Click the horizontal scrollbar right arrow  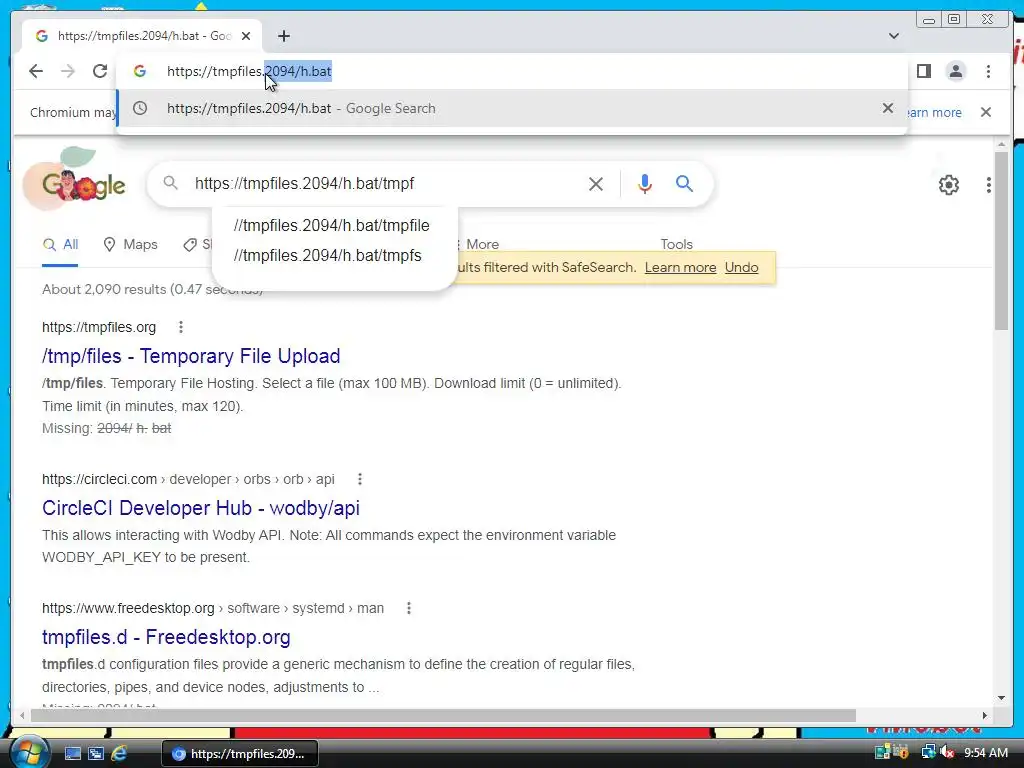[x=985, y=716]
